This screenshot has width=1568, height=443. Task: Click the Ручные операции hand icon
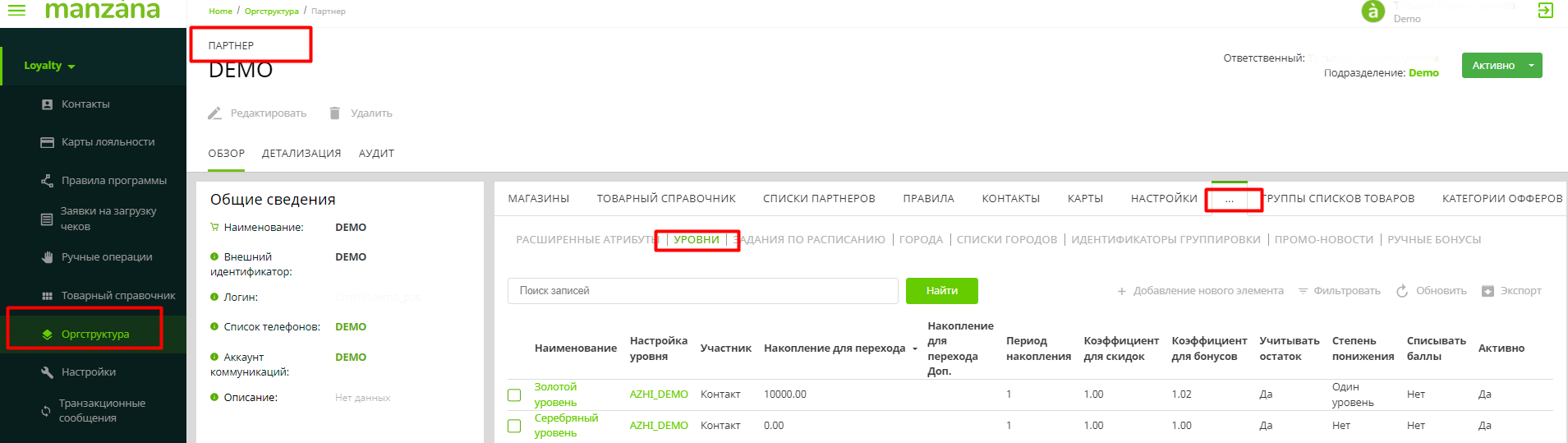point(47,257)
